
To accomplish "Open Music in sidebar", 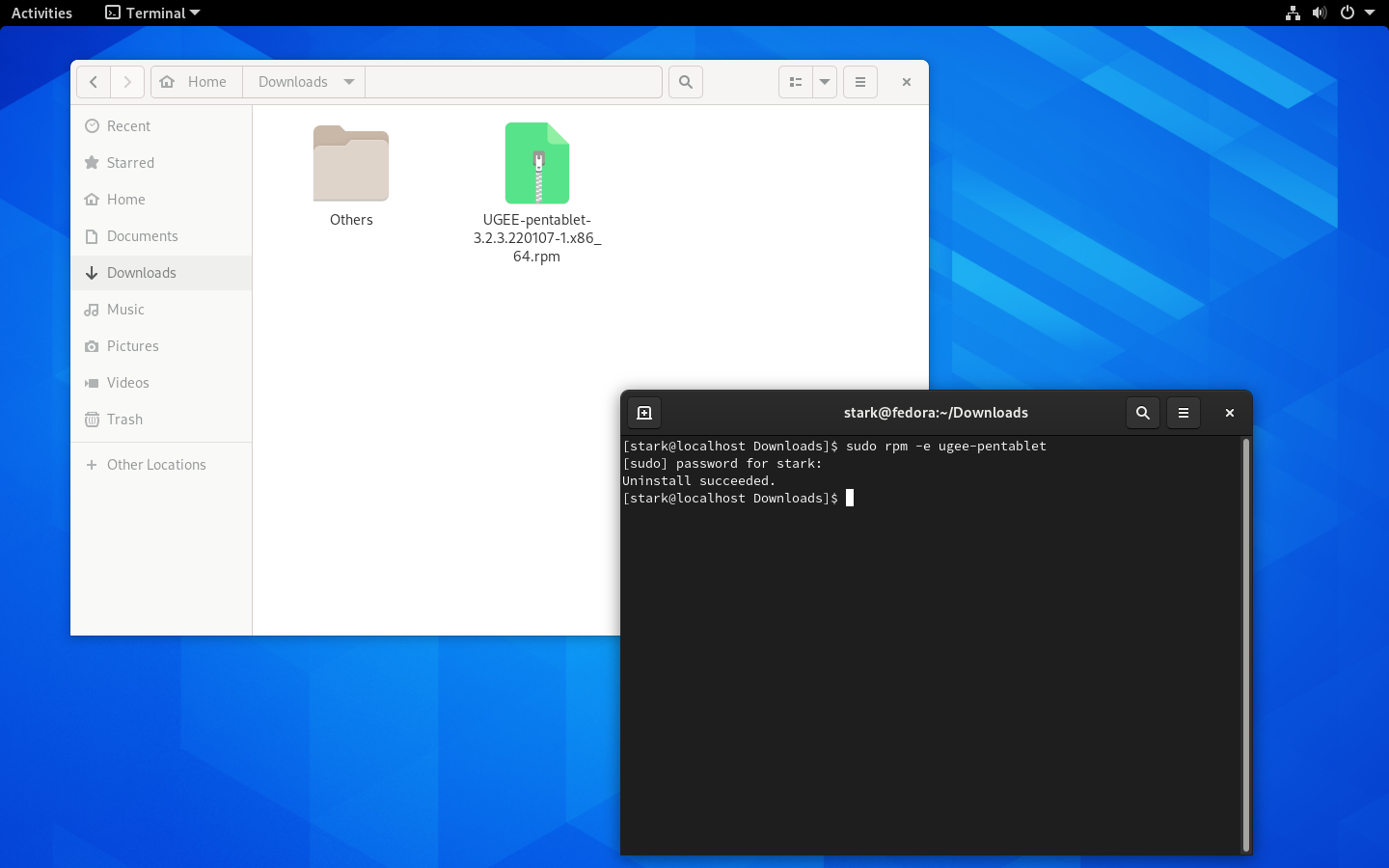I will tap(161, 310).
